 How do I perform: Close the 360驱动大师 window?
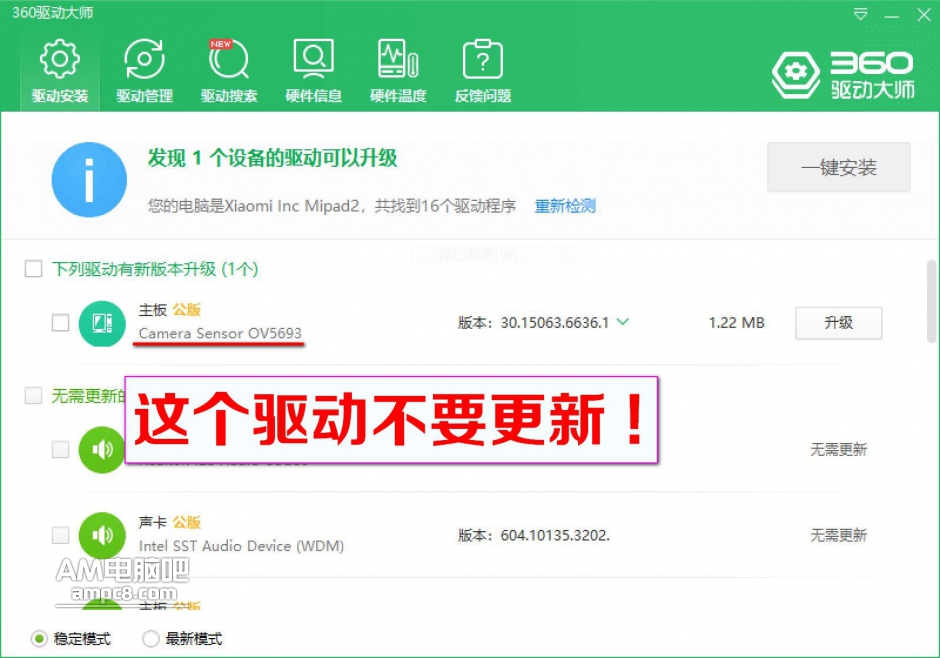[x=924, y=15]
